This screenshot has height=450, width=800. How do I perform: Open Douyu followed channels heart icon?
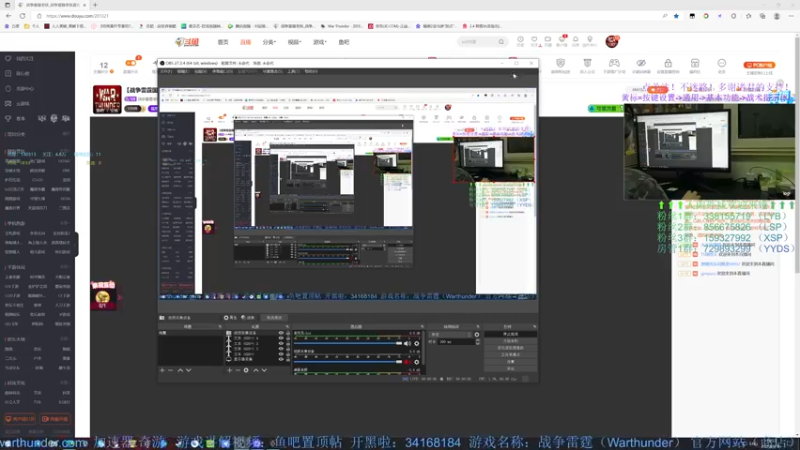[534, 39]
